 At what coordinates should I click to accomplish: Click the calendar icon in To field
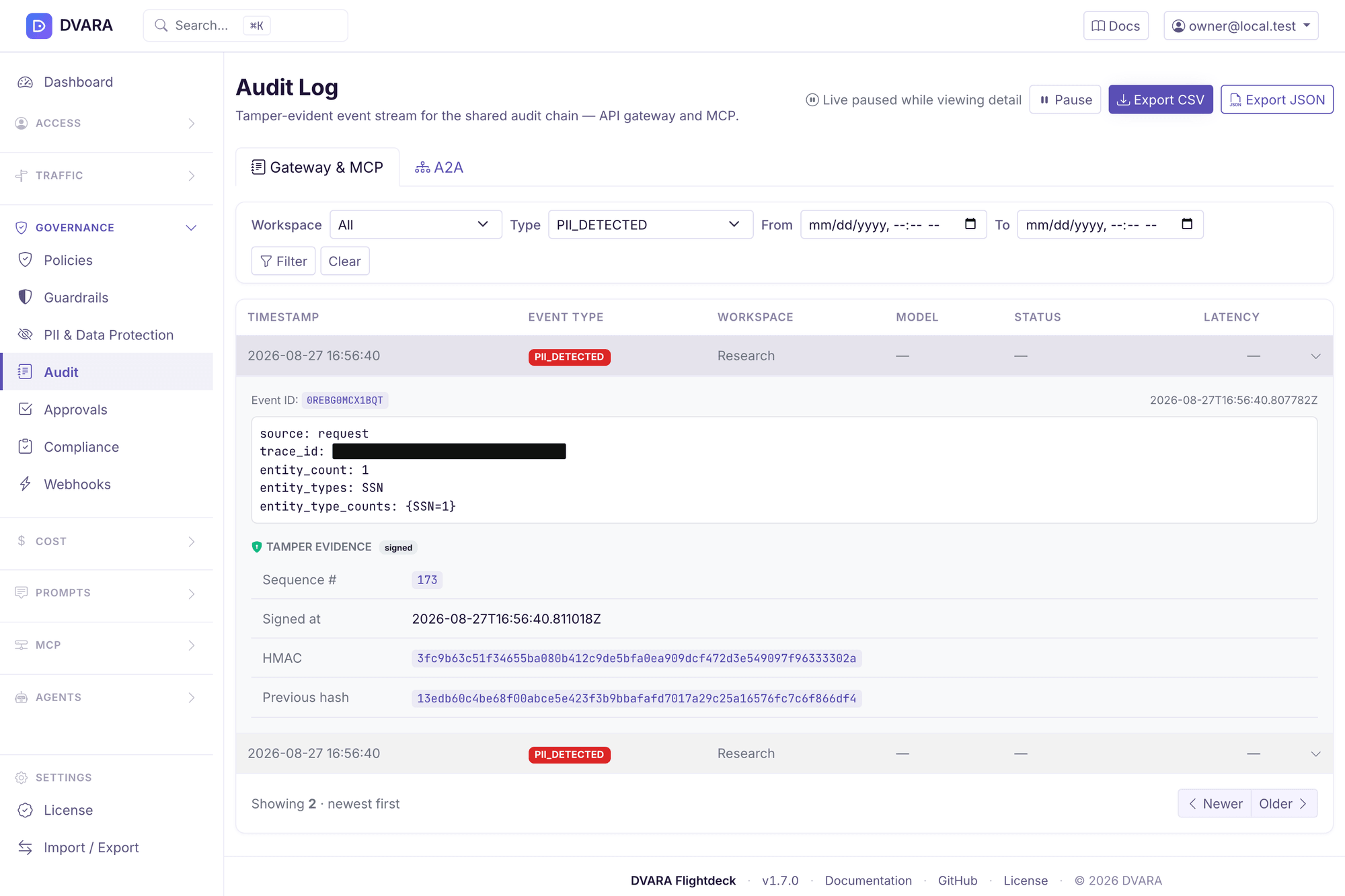pyautogui.click(x=1187, y=224)
